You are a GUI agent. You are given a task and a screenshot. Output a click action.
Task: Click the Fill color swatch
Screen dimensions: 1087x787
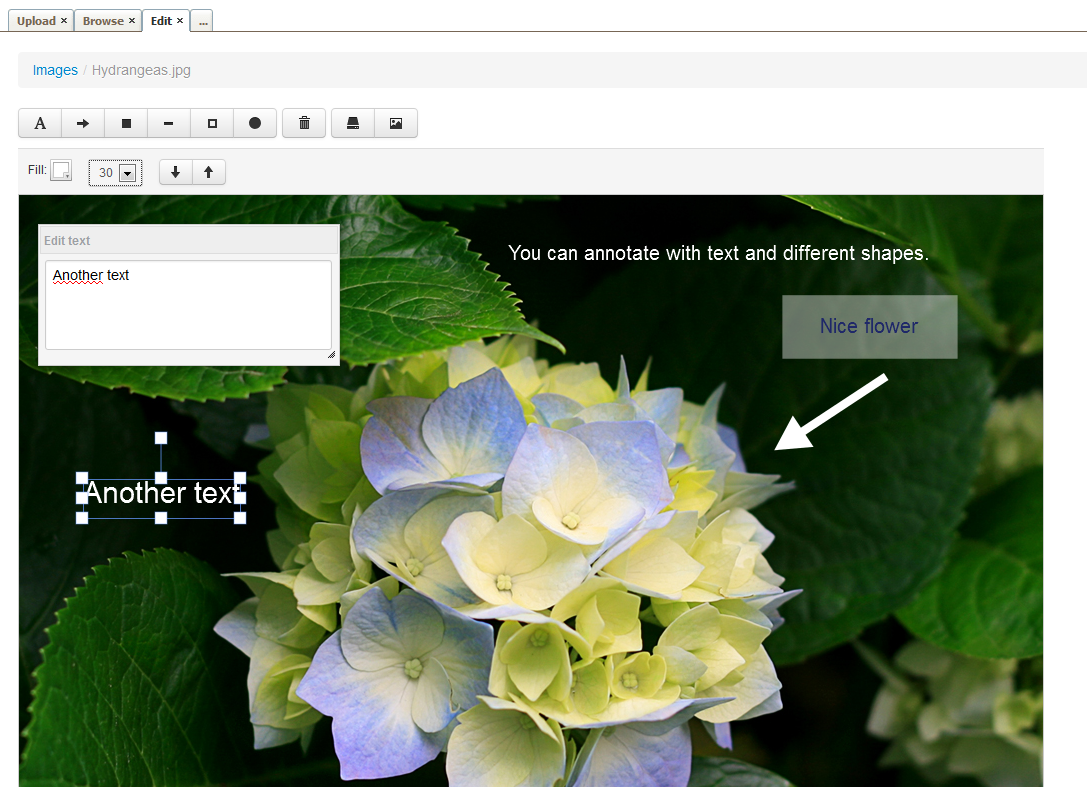coord(59,169)
